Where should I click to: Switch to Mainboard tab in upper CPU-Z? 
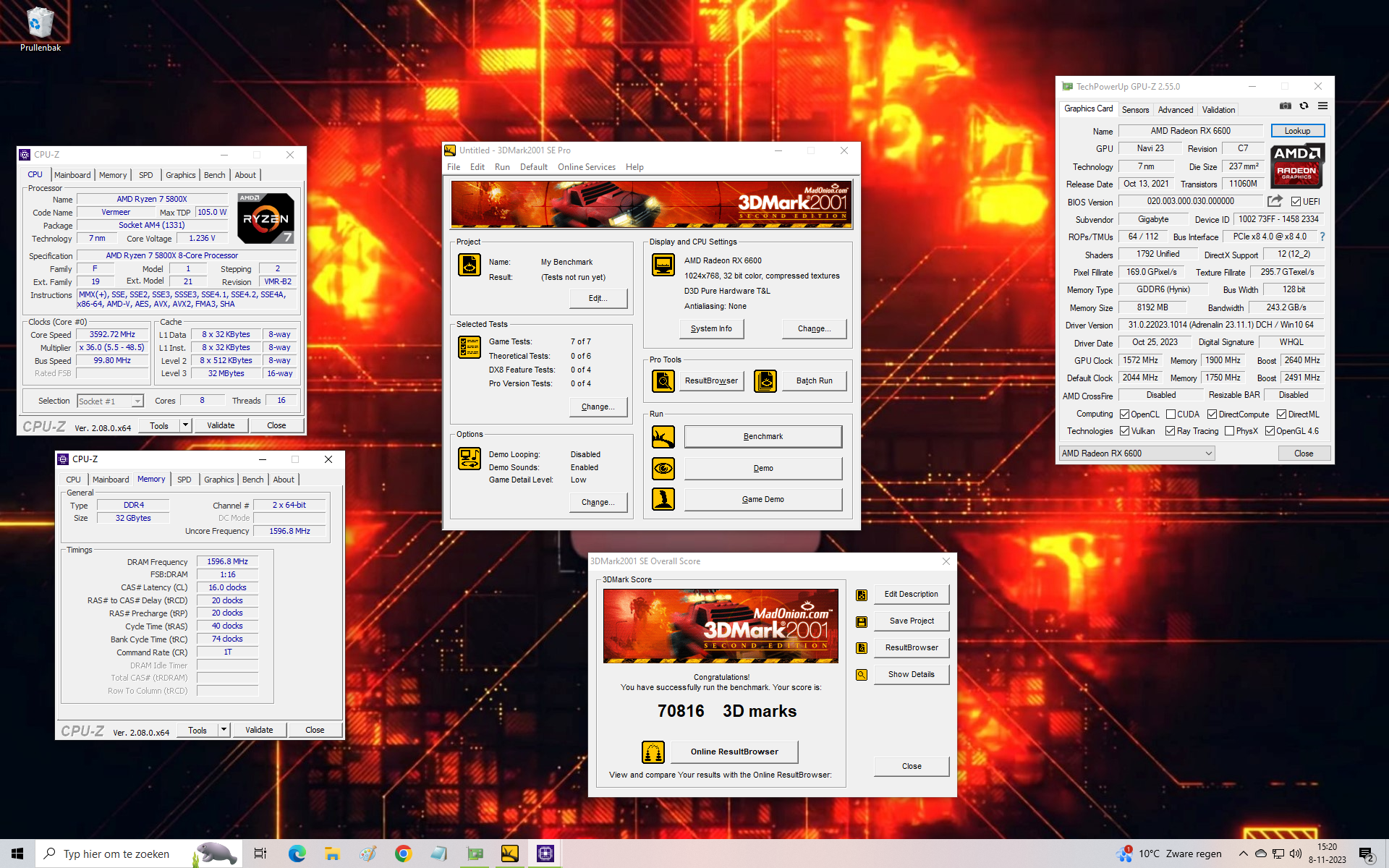coord(72,175)
